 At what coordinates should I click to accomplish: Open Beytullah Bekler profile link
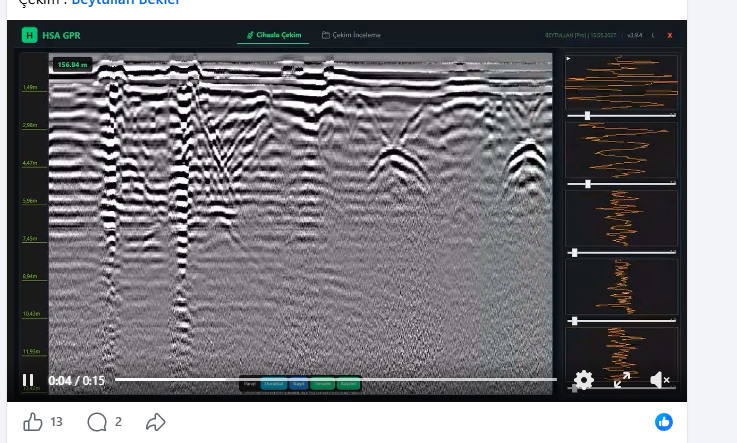click(126, 3)
